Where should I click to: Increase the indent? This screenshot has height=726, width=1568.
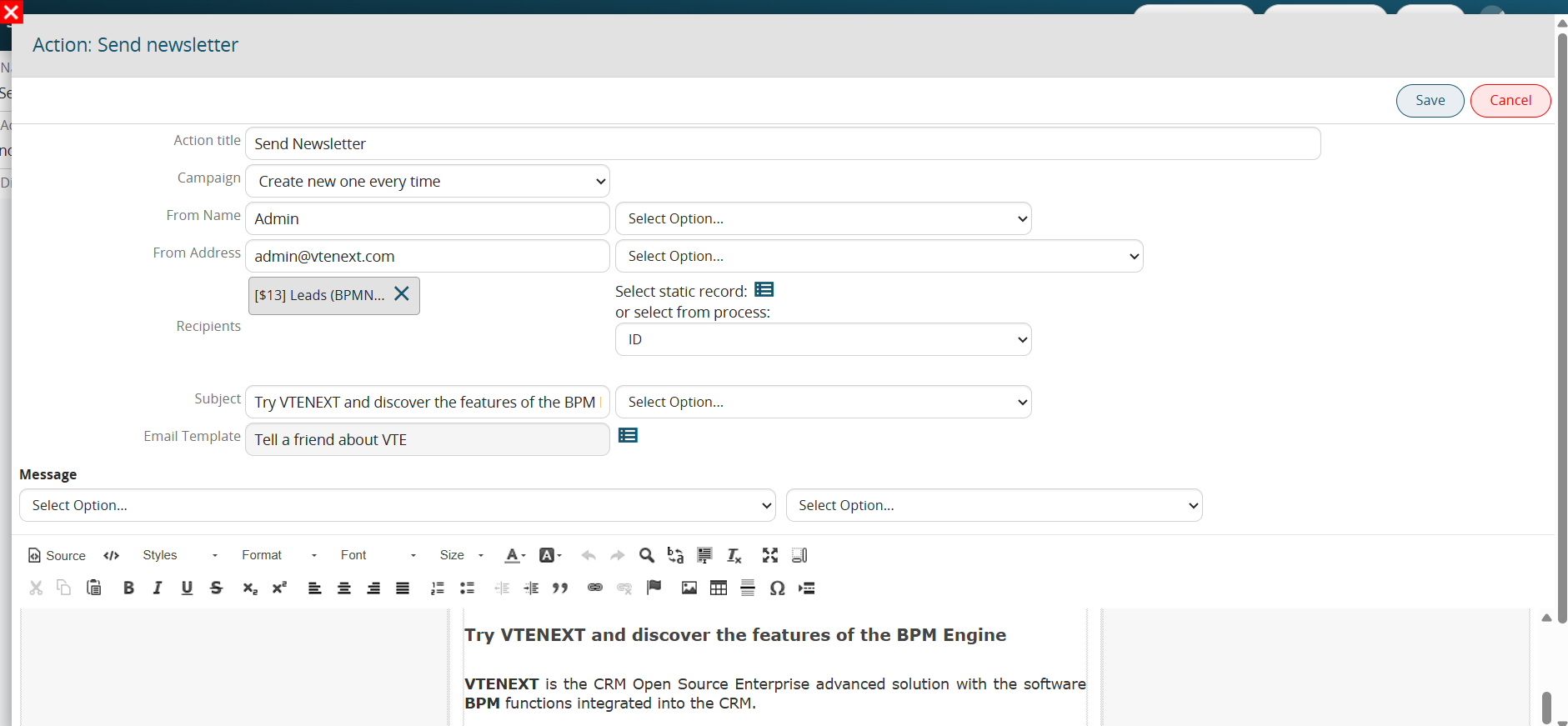click(x=531, y=588)
